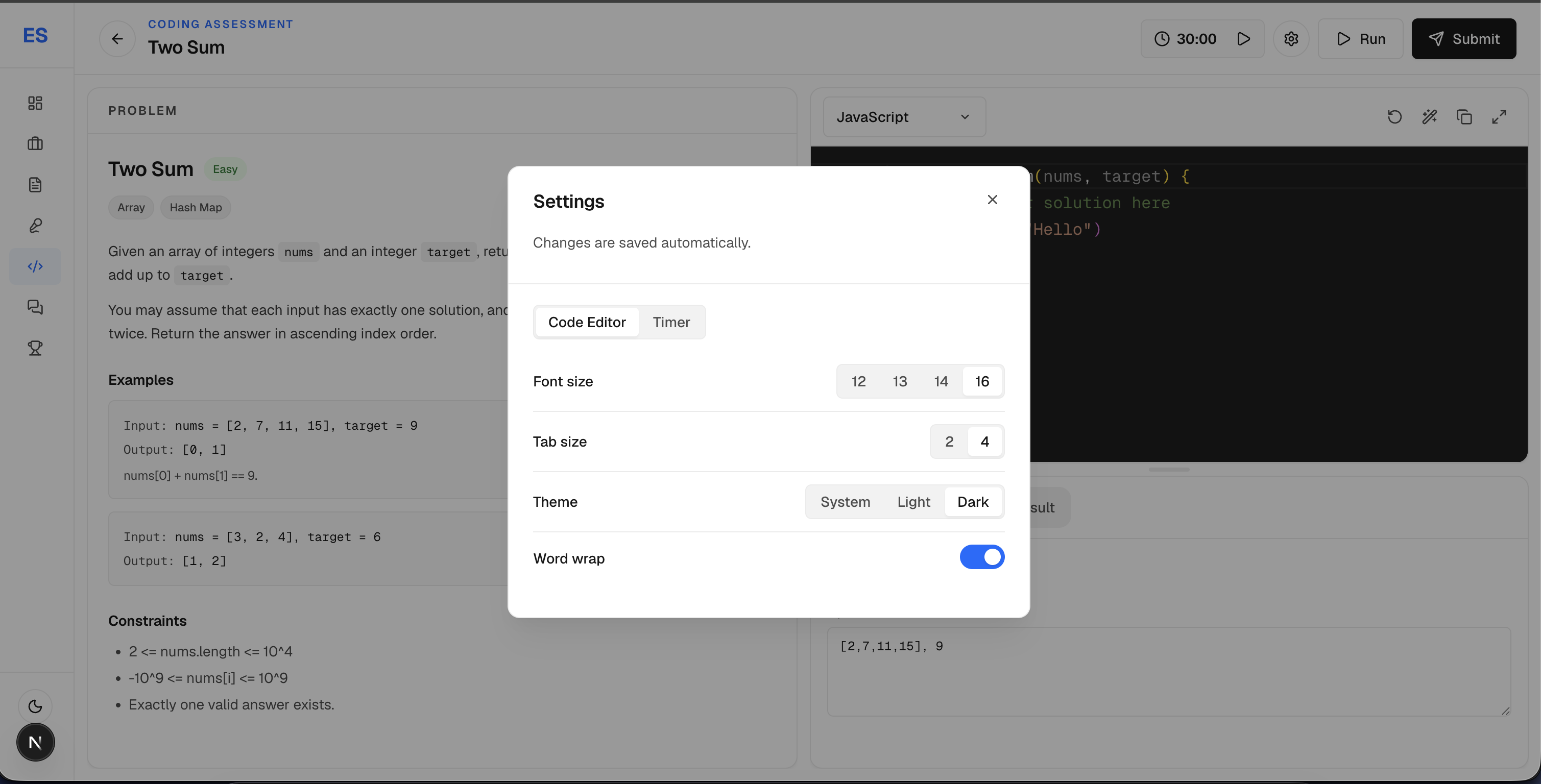1541x784 pixels.
Task: Start the timer with play icon
Action: coord(1244,39)
